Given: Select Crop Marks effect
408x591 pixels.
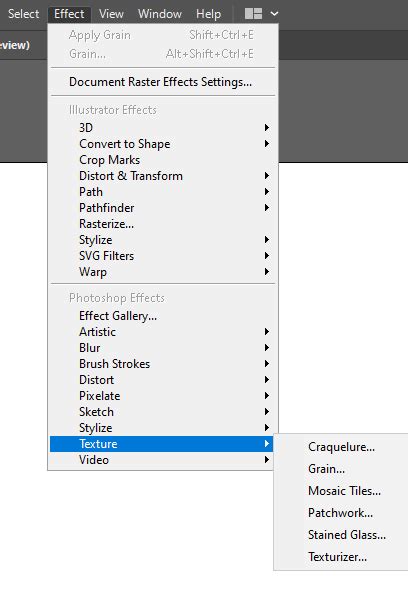Looking at the screenshot, I should [163, 160].
